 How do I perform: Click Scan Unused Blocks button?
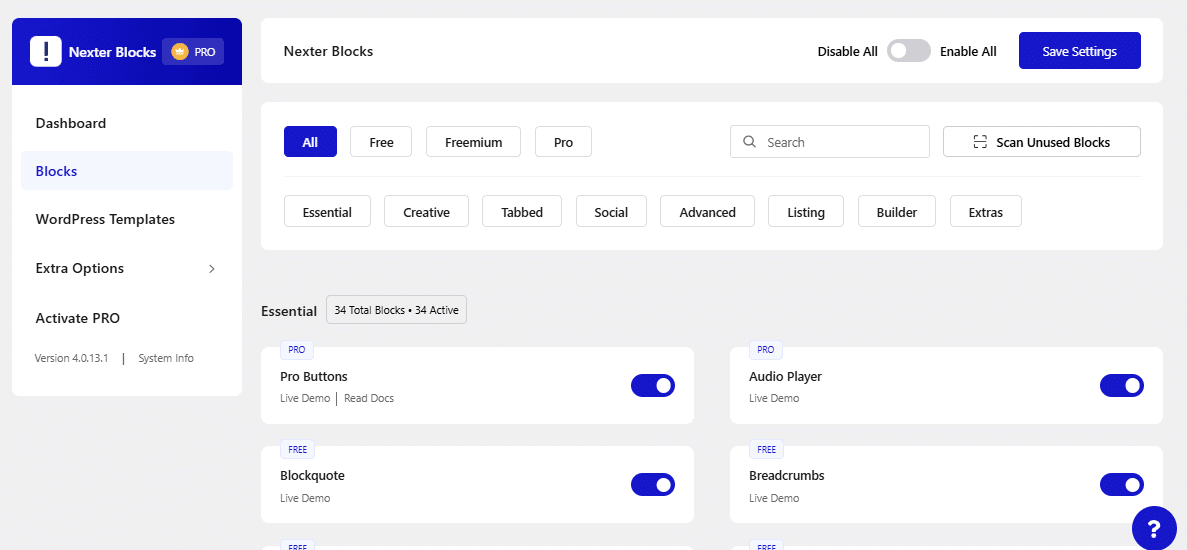[x=1042, y=141]
